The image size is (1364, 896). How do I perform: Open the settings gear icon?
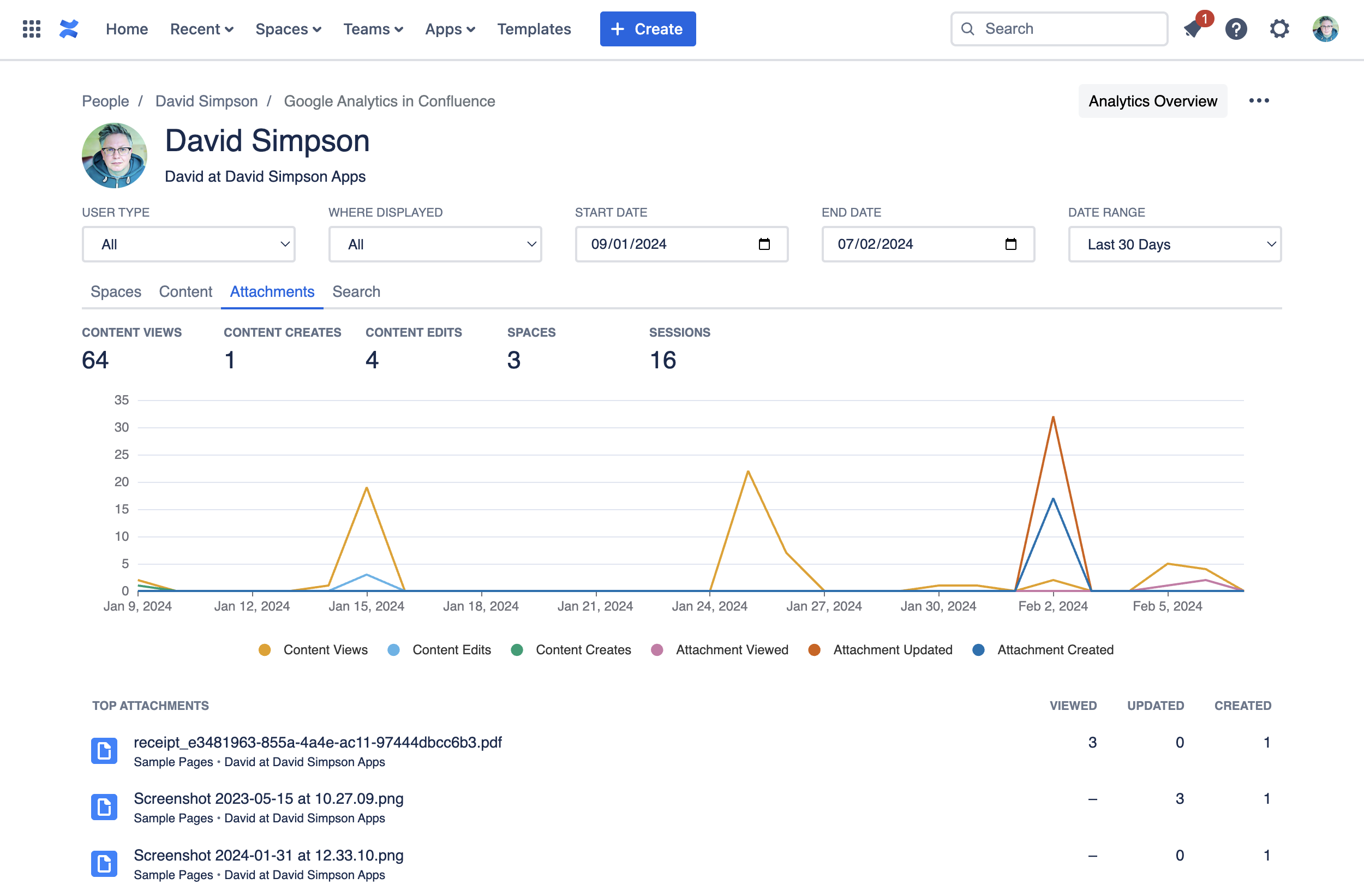click(1279, 29)
